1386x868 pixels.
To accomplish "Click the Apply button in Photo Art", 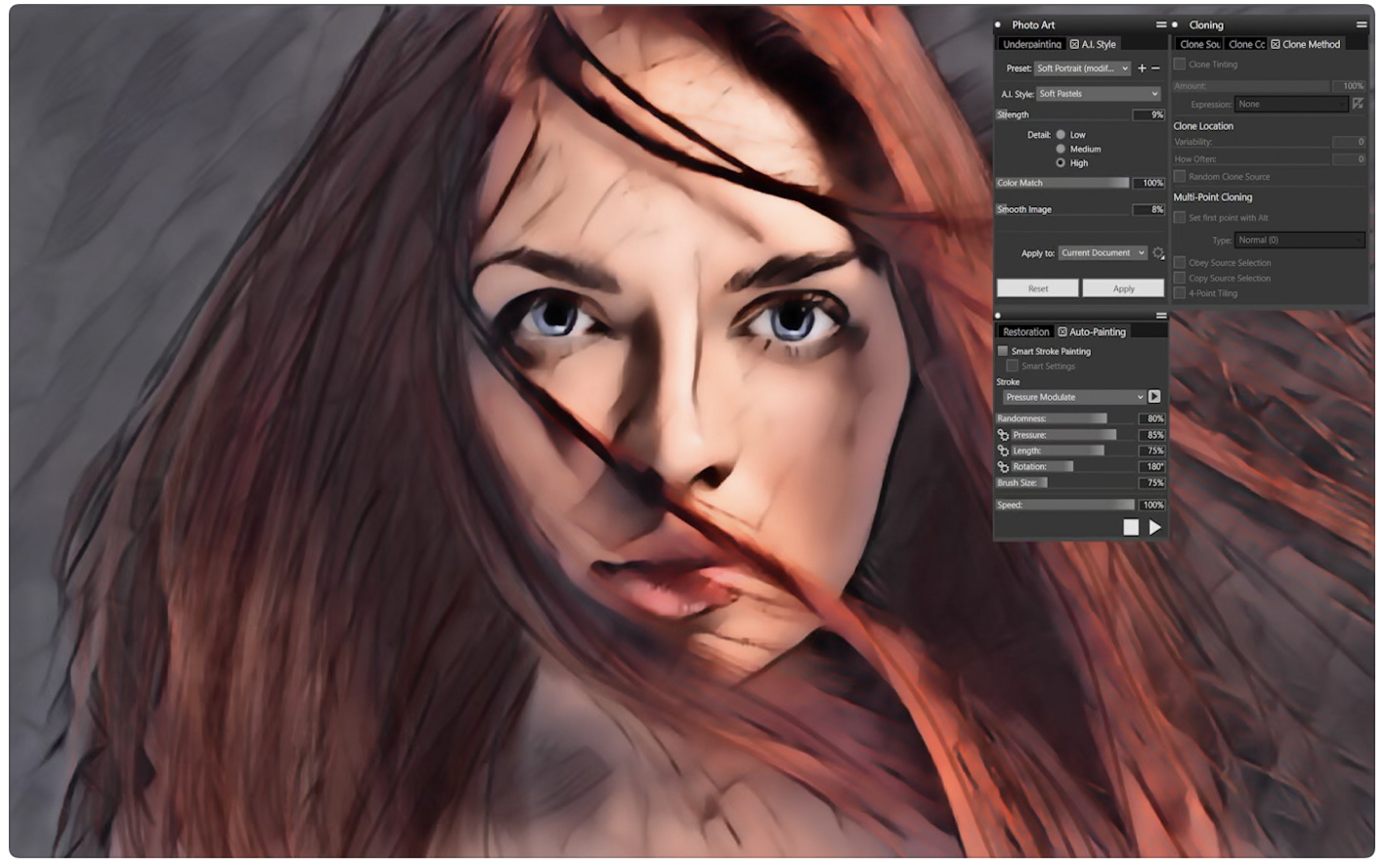I will 1123,288.
